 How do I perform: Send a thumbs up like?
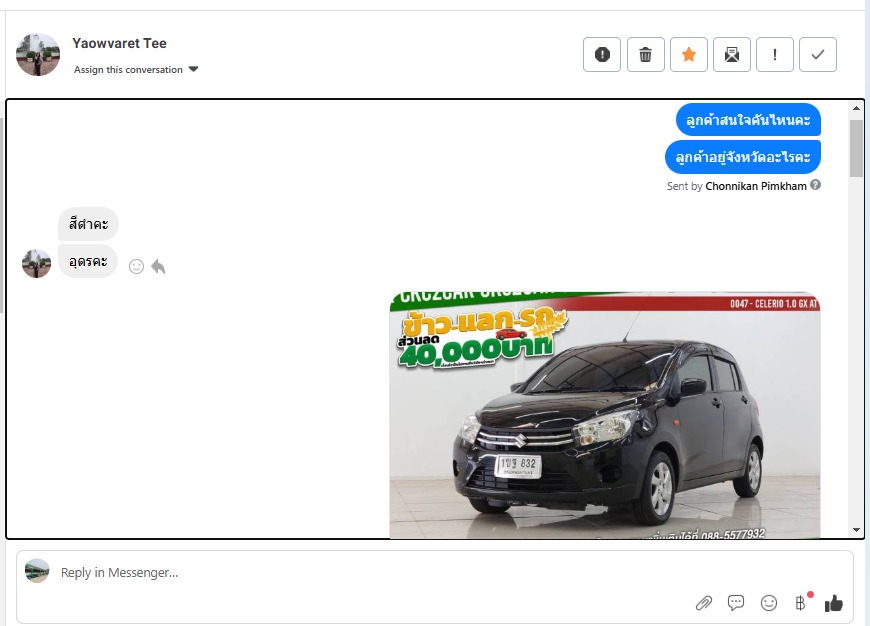pyautogui.click(x=833, y=603)
